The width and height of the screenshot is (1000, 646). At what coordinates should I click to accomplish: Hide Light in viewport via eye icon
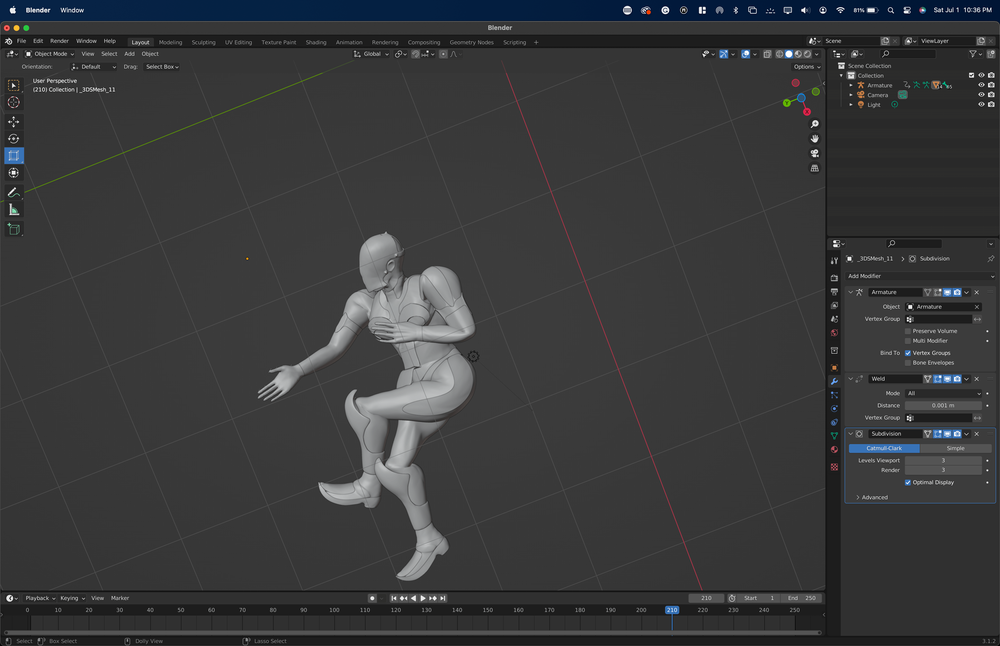[982, 104]
